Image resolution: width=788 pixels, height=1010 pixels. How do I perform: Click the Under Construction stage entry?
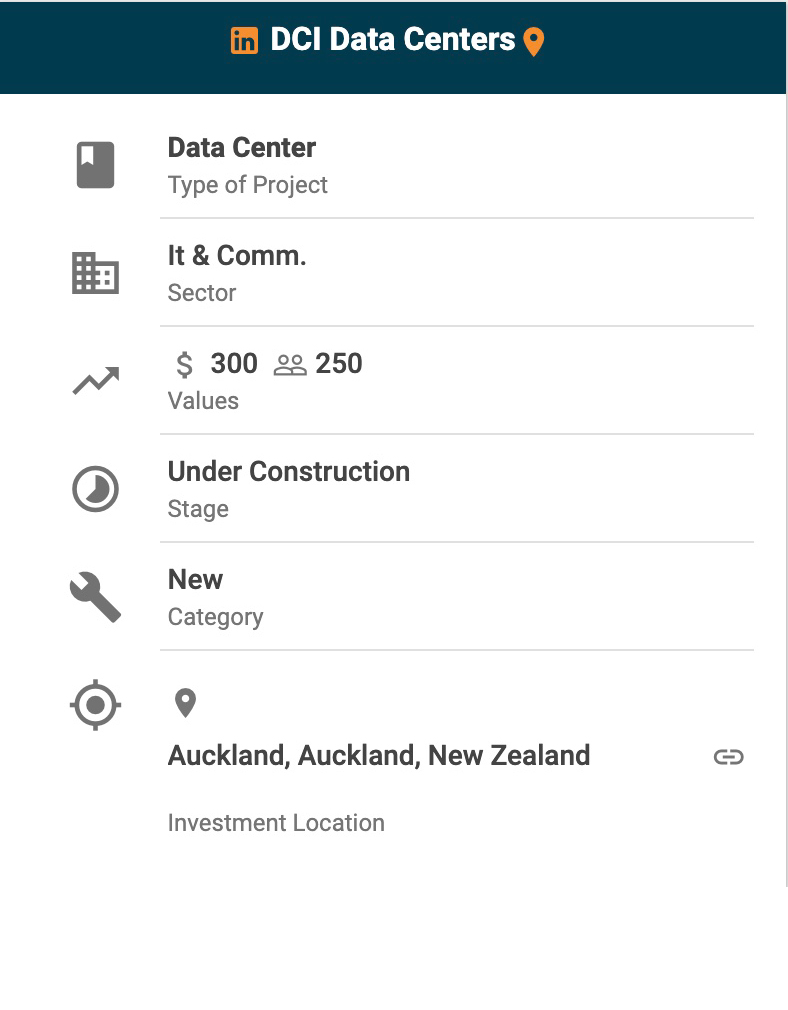click(x=289, y=472)
